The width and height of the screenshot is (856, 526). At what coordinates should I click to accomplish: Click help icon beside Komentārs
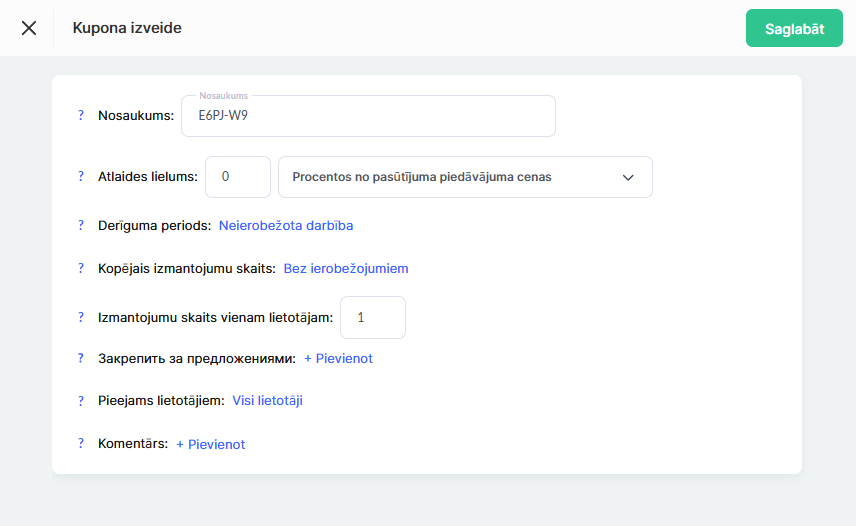81,444
